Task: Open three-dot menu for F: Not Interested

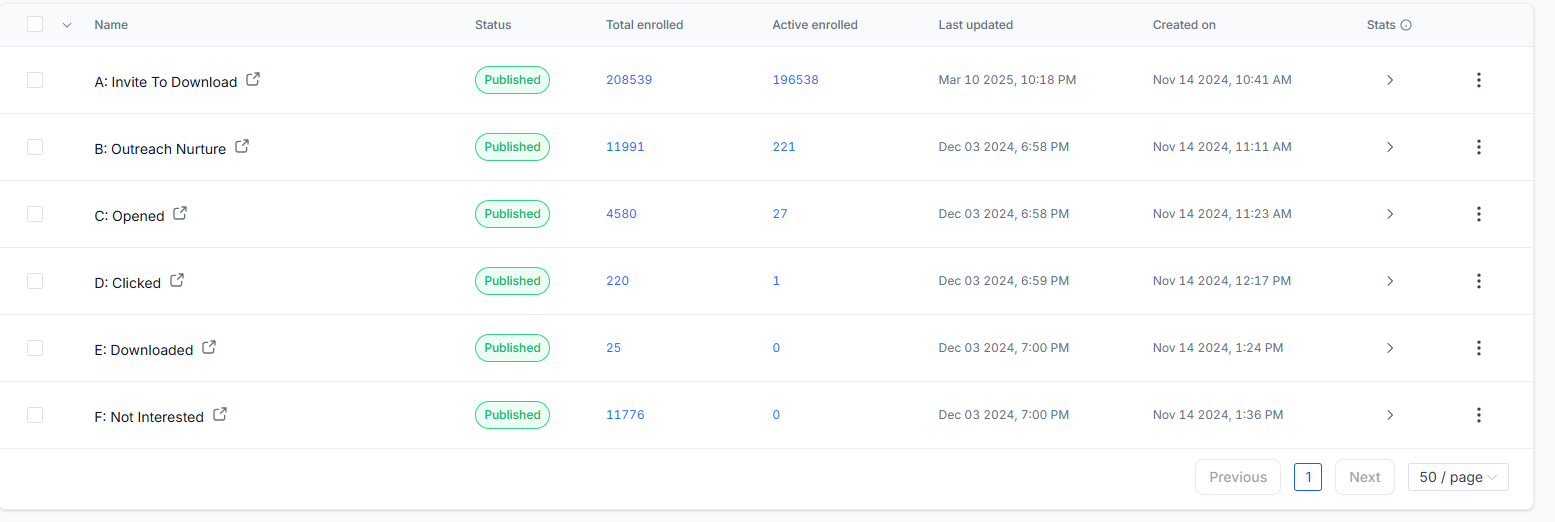Action: point(1479,415)
